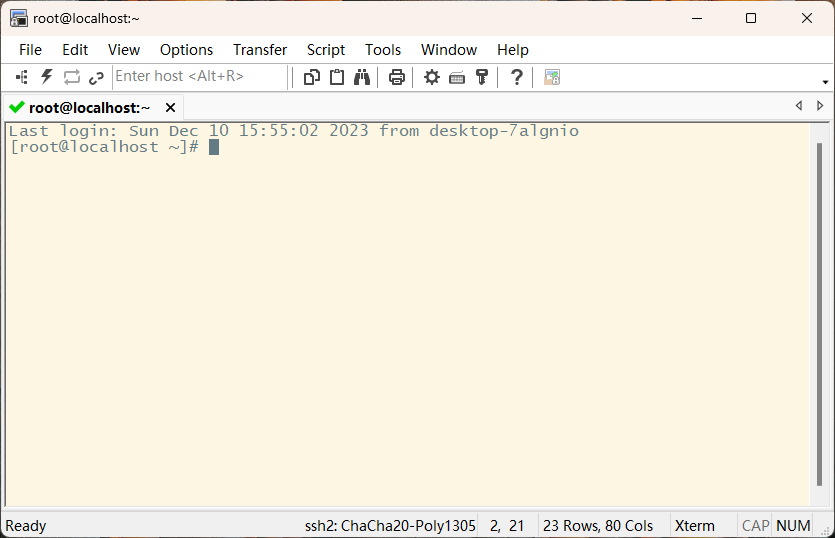
Task: Click the NUM indicator in status bar
Action: 793,526
